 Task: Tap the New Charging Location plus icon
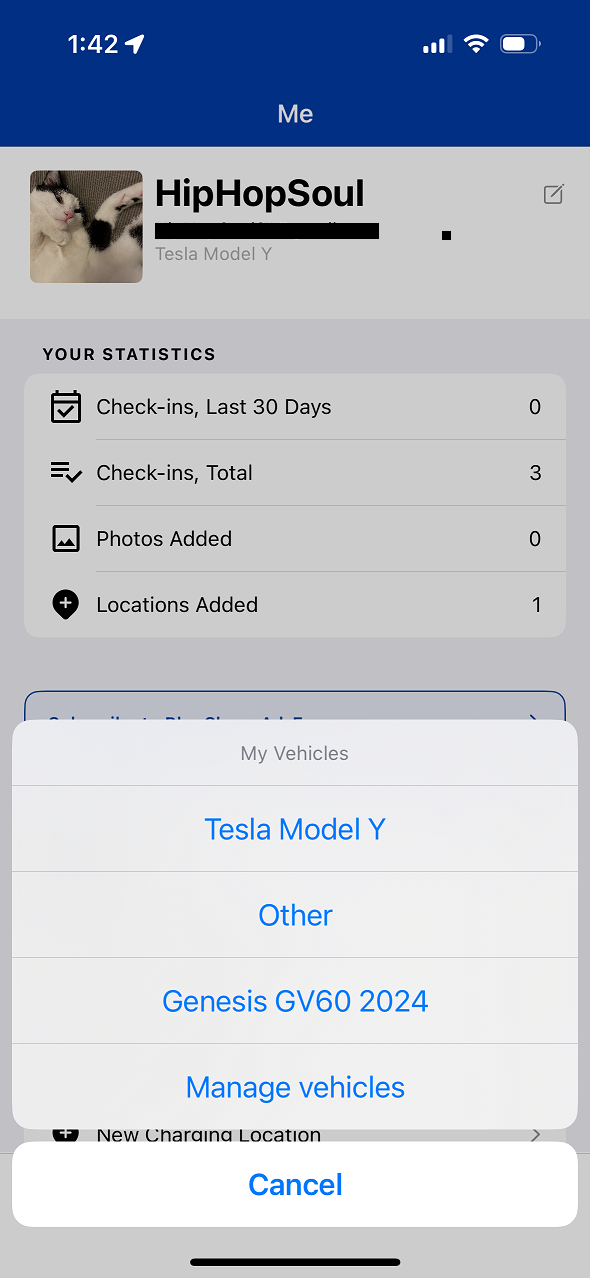[x=66, y=1135]
